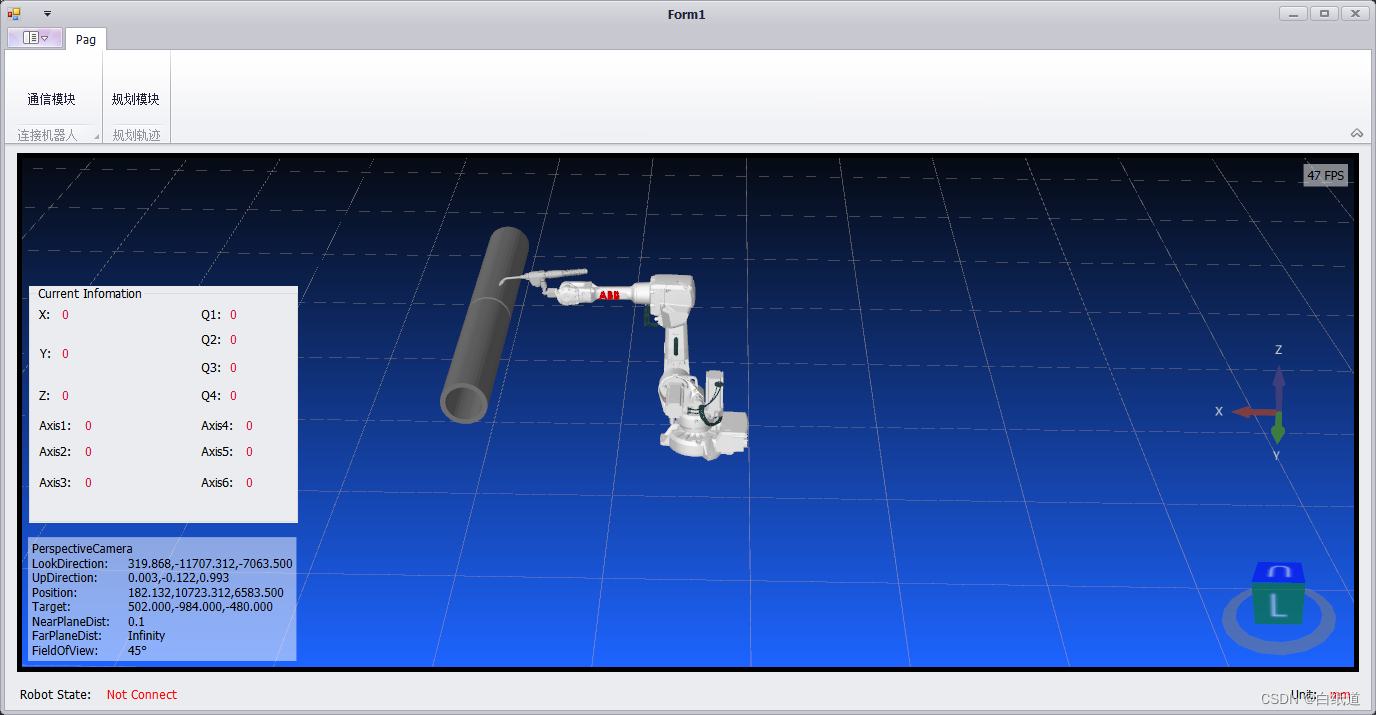Image resolution: width=1376 pixels, height=715 pixels.
Task: Click the Robot State: label
Action: tap(55, 695)
